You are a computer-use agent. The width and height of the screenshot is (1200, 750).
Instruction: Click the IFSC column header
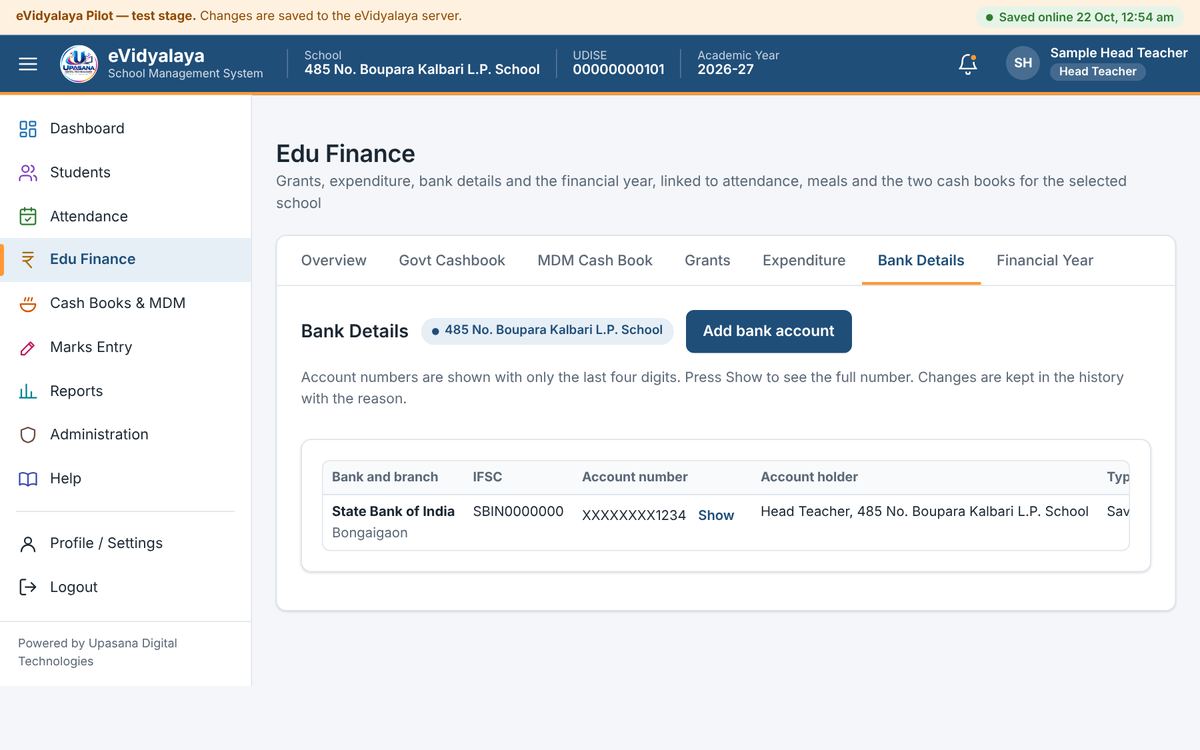click(x=488, y=477)
